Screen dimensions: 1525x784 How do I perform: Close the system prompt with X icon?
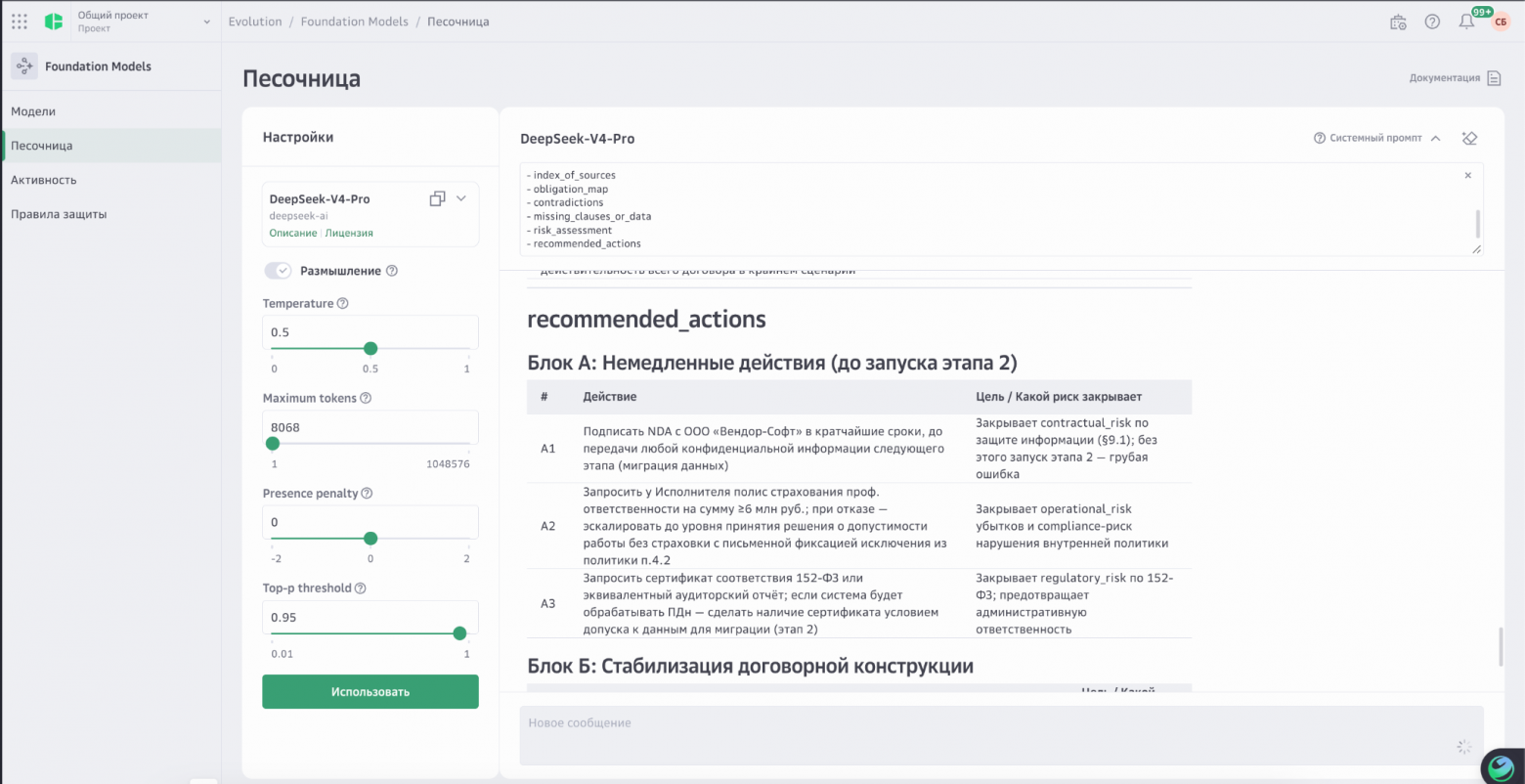[x=1467, y=175]
